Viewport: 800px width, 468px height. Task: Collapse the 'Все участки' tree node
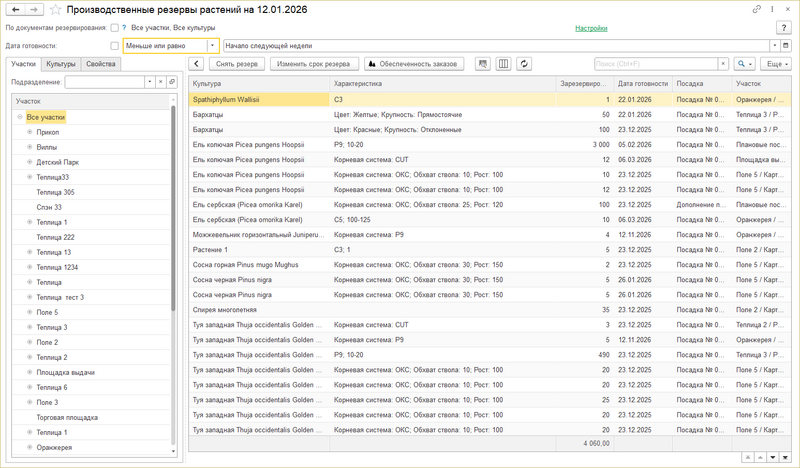click(19, 117)
